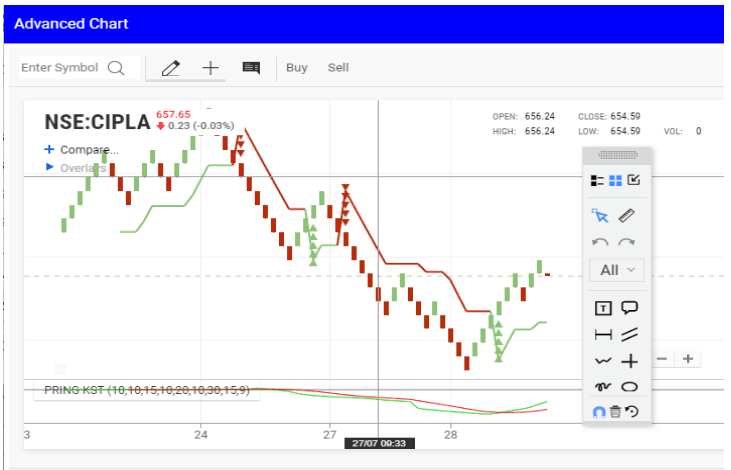Select the ellipse drawing tool
The width and height of the screenshot is (731, 470).
point(630,386)
